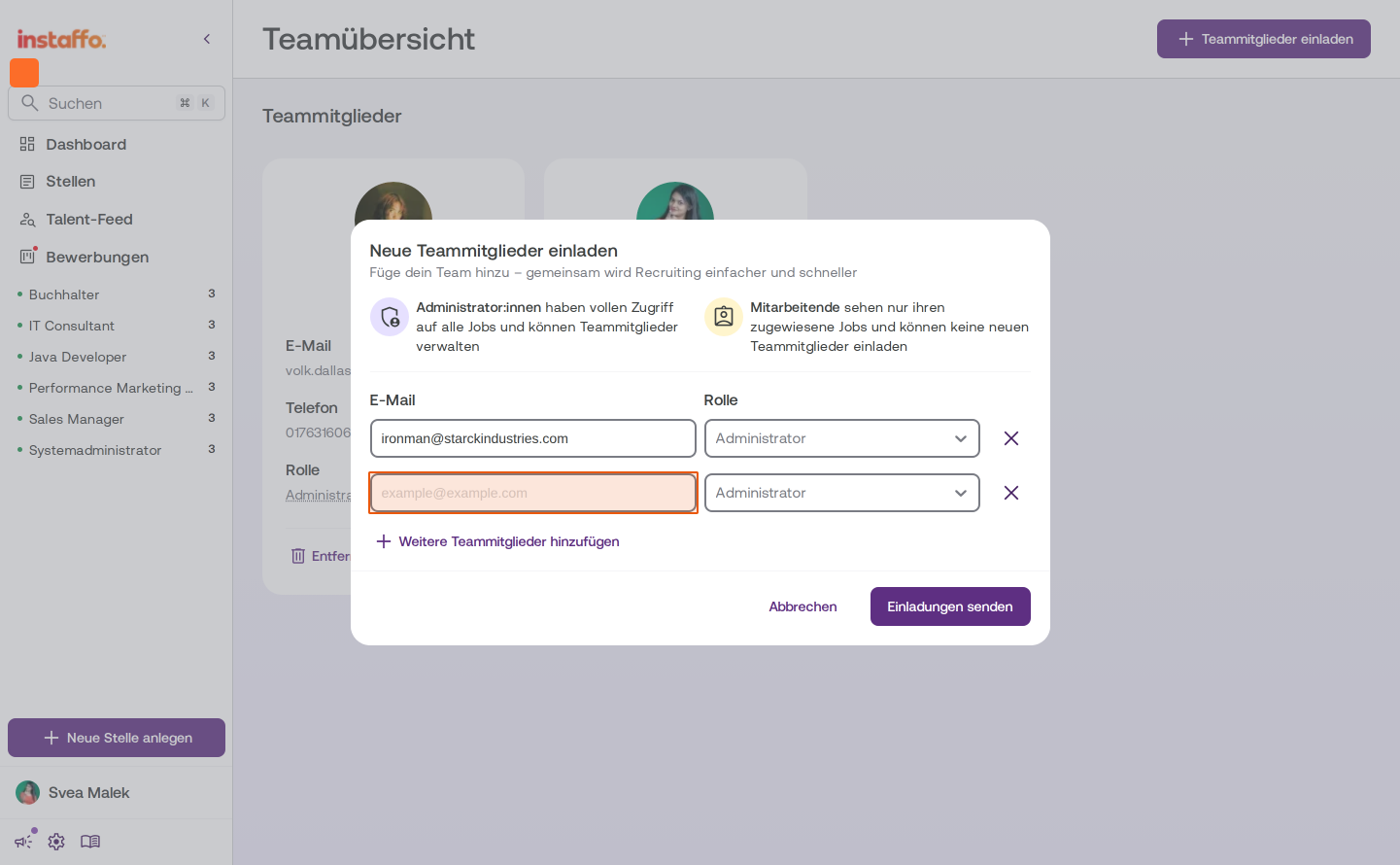Image resolution: width=1400 pixels, height=865 pixels.
Task: Open the role dropdown for ironman's row
Action: [x=842, y=438]
